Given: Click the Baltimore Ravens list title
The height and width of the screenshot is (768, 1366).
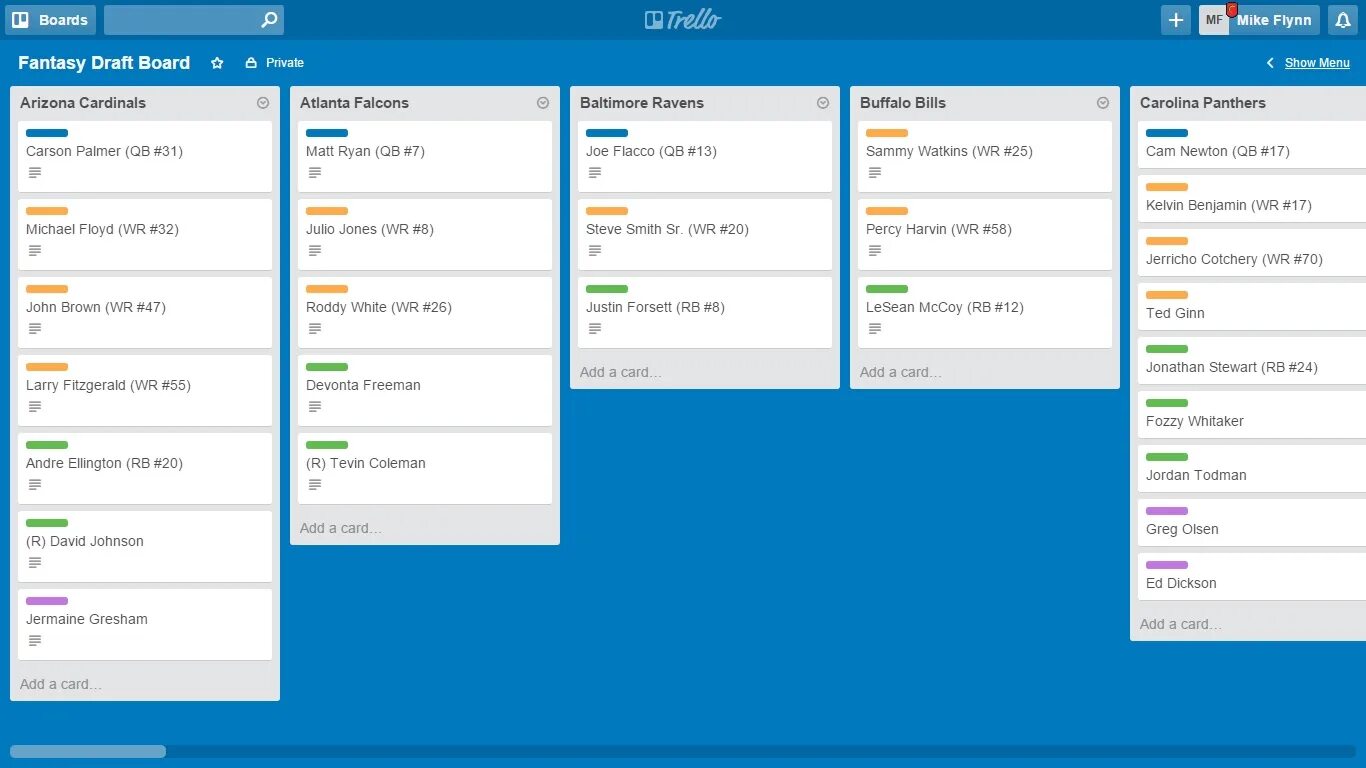Looking at the screenshot, I should (642, 103).
